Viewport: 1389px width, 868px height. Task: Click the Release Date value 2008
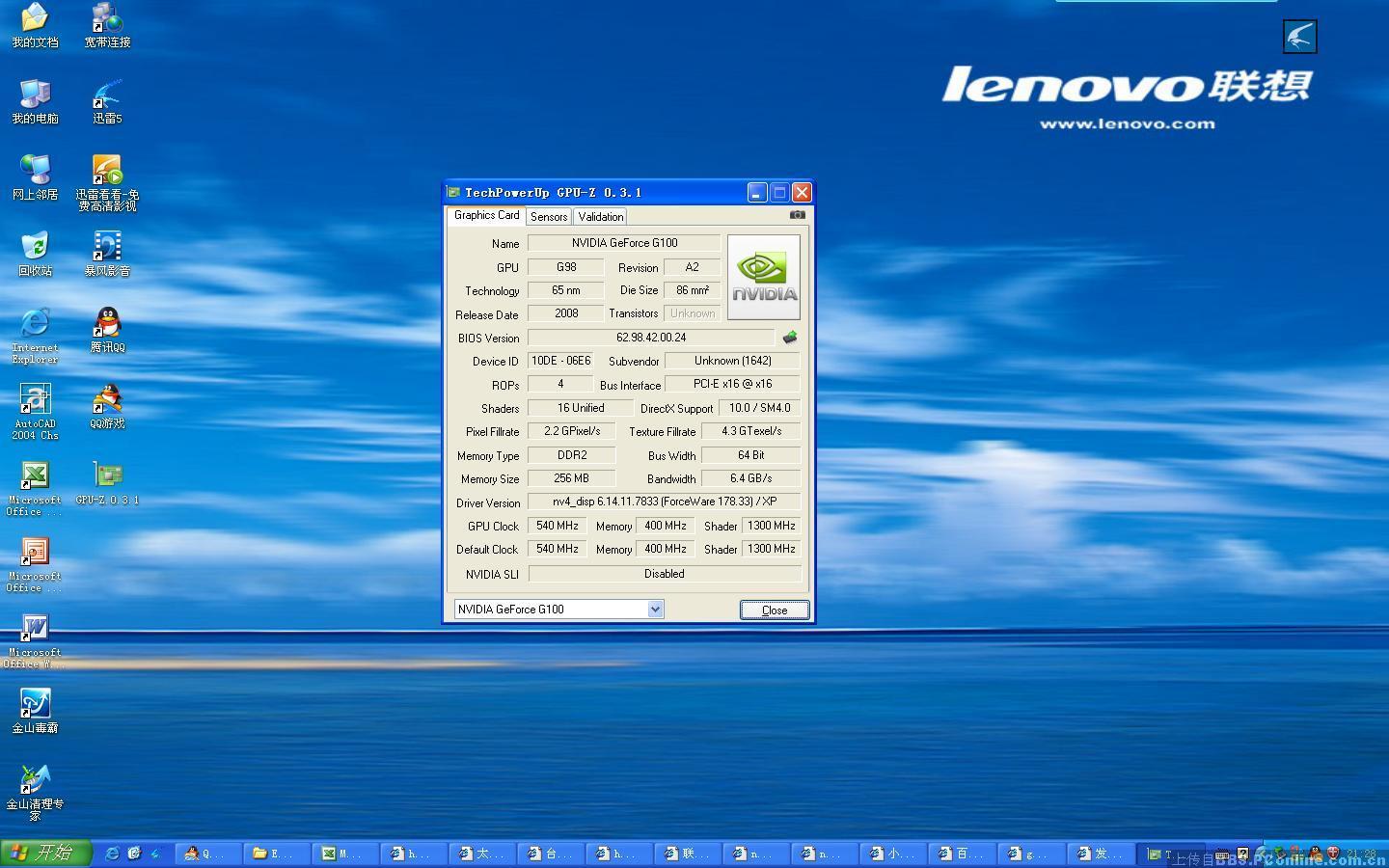tap(566, 313)
